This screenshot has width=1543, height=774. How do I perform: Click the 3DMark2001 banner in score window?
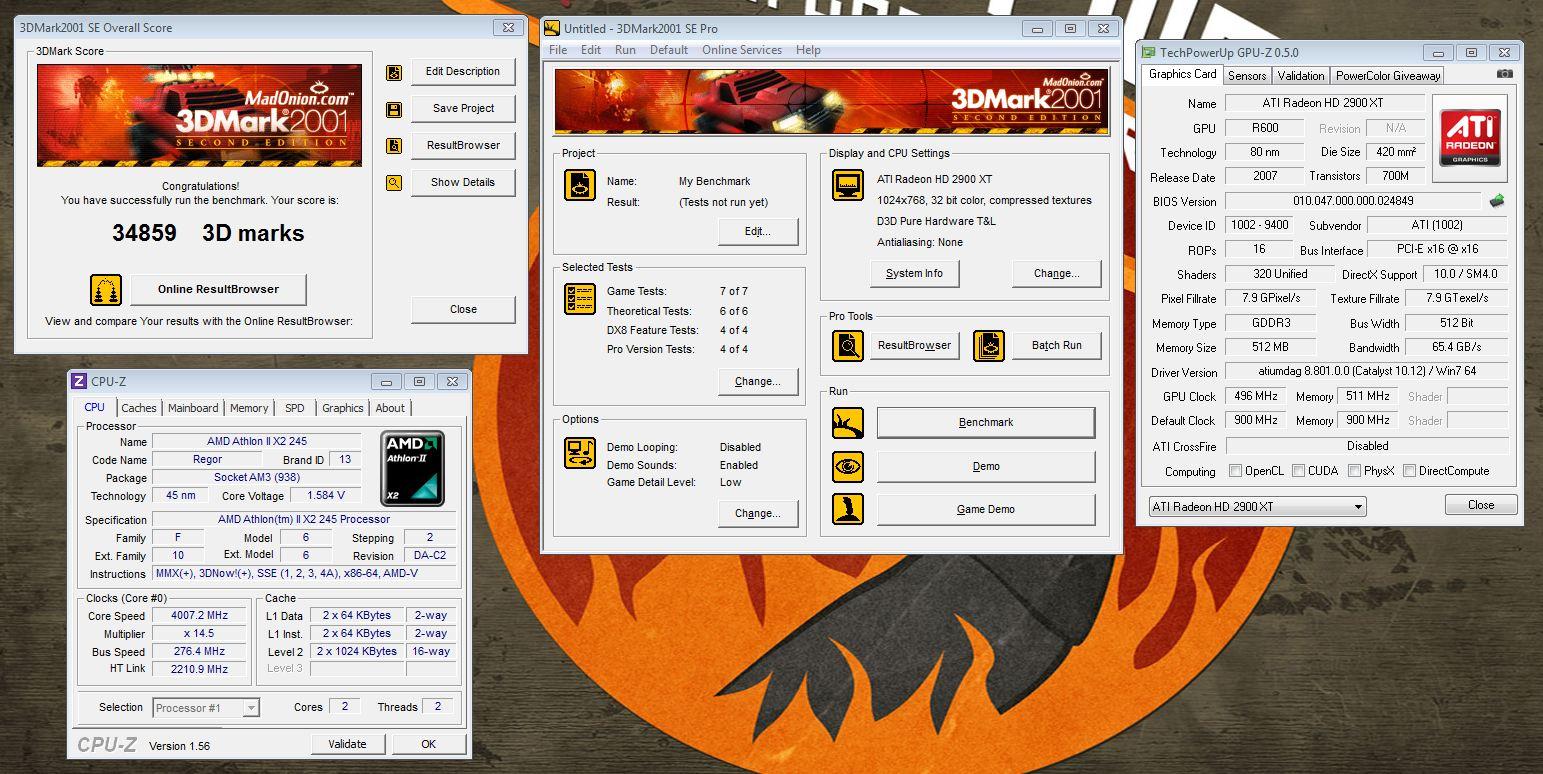(x=200, y=115)
